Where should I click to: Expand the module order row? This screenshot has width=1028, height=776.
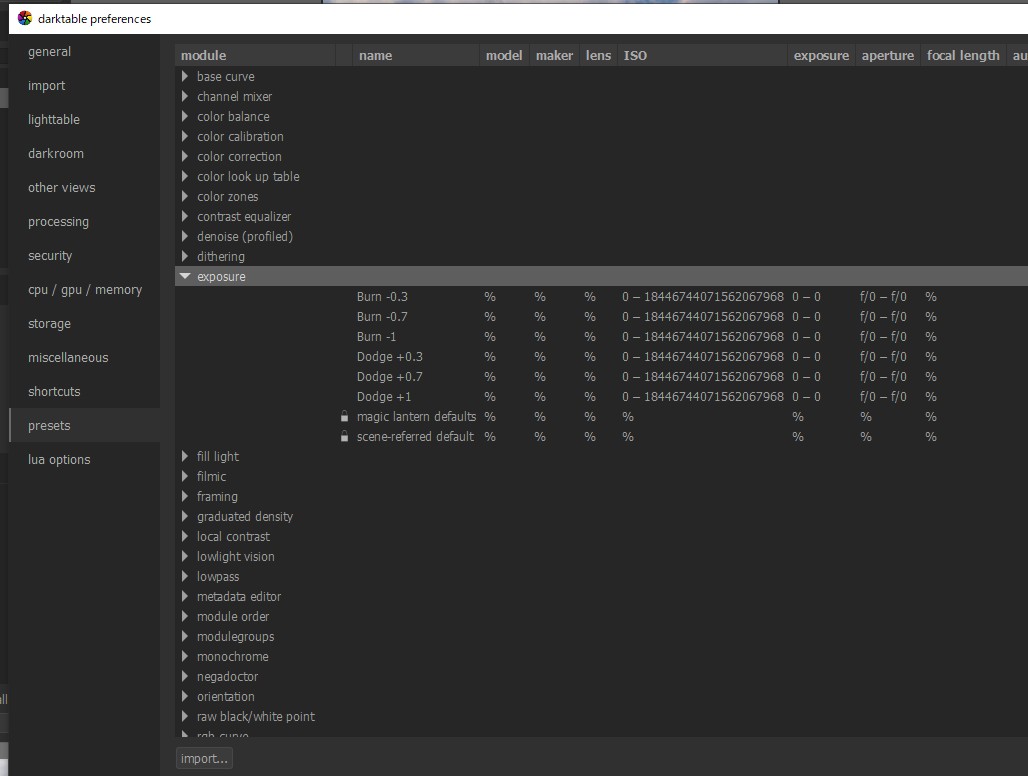pyautogui.click(x=185, y=616)
